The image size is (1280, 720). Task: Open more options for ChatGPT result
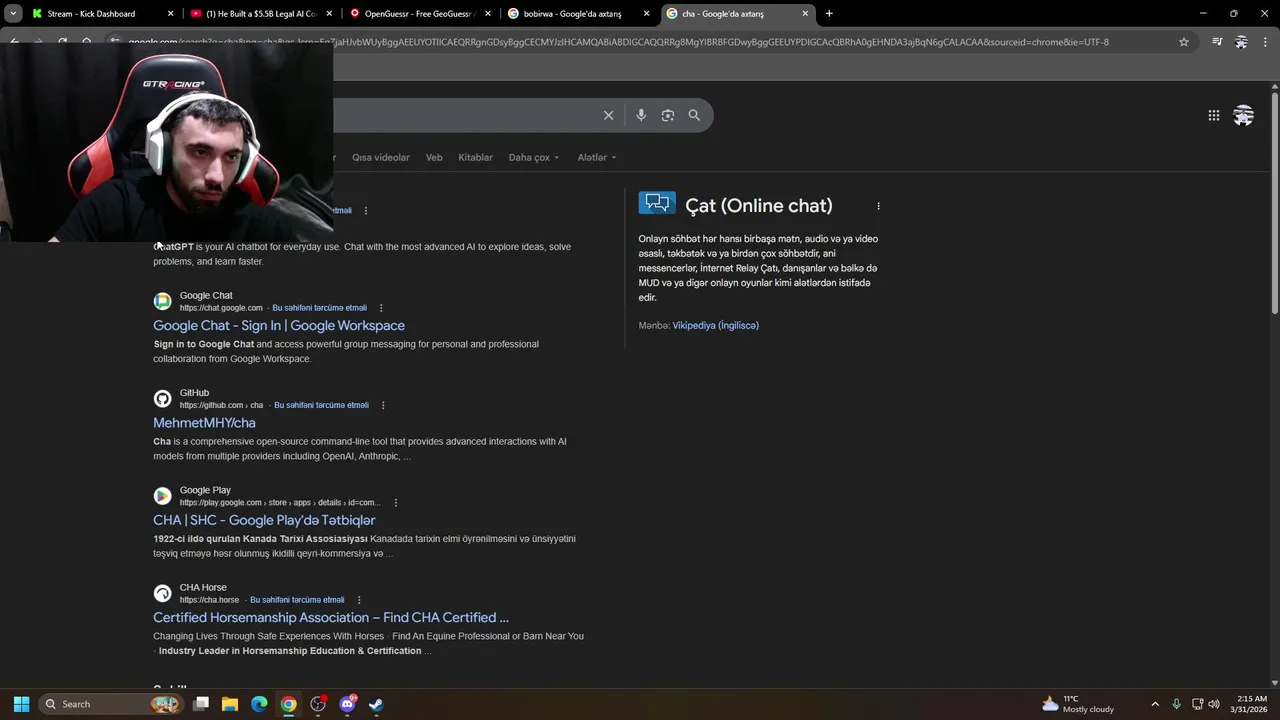click(x=366, y=211)
